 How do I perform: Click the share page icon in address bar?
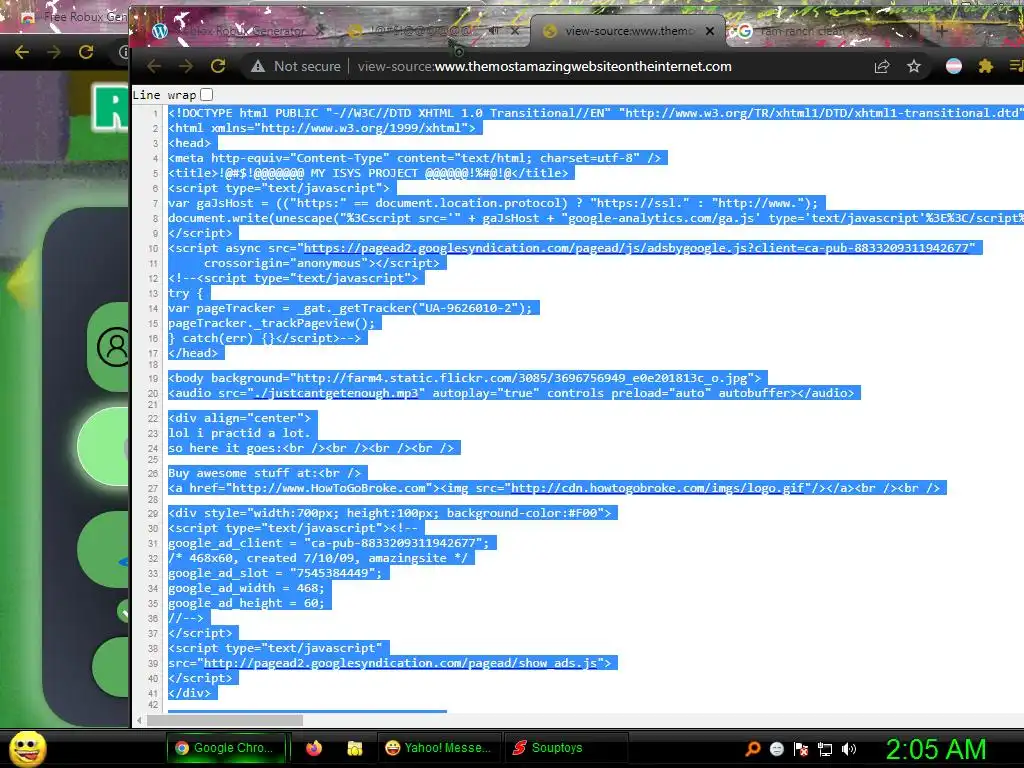pos(882,66)
